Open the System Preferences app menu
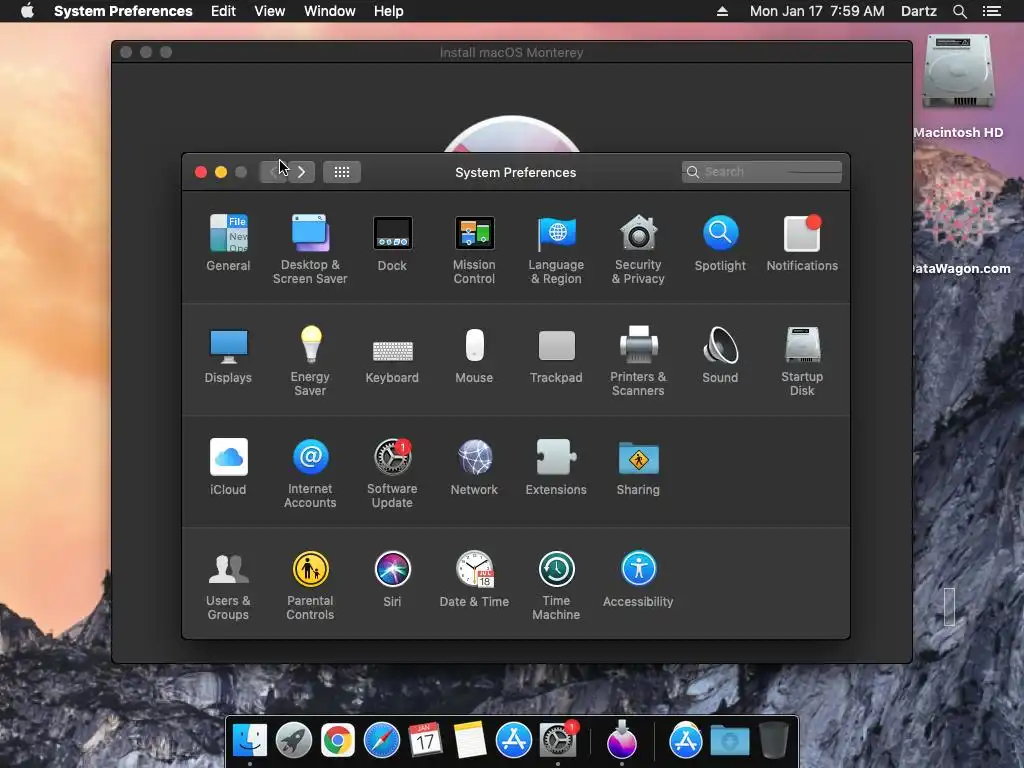 (x=123, y=11)
